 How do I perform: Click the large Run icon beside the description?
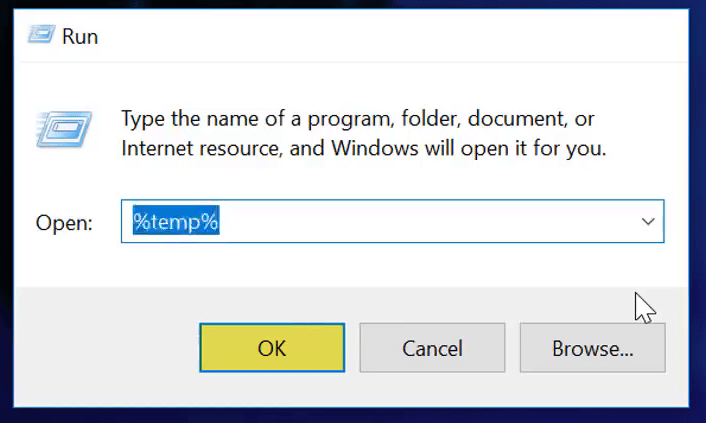pos(64,129)
